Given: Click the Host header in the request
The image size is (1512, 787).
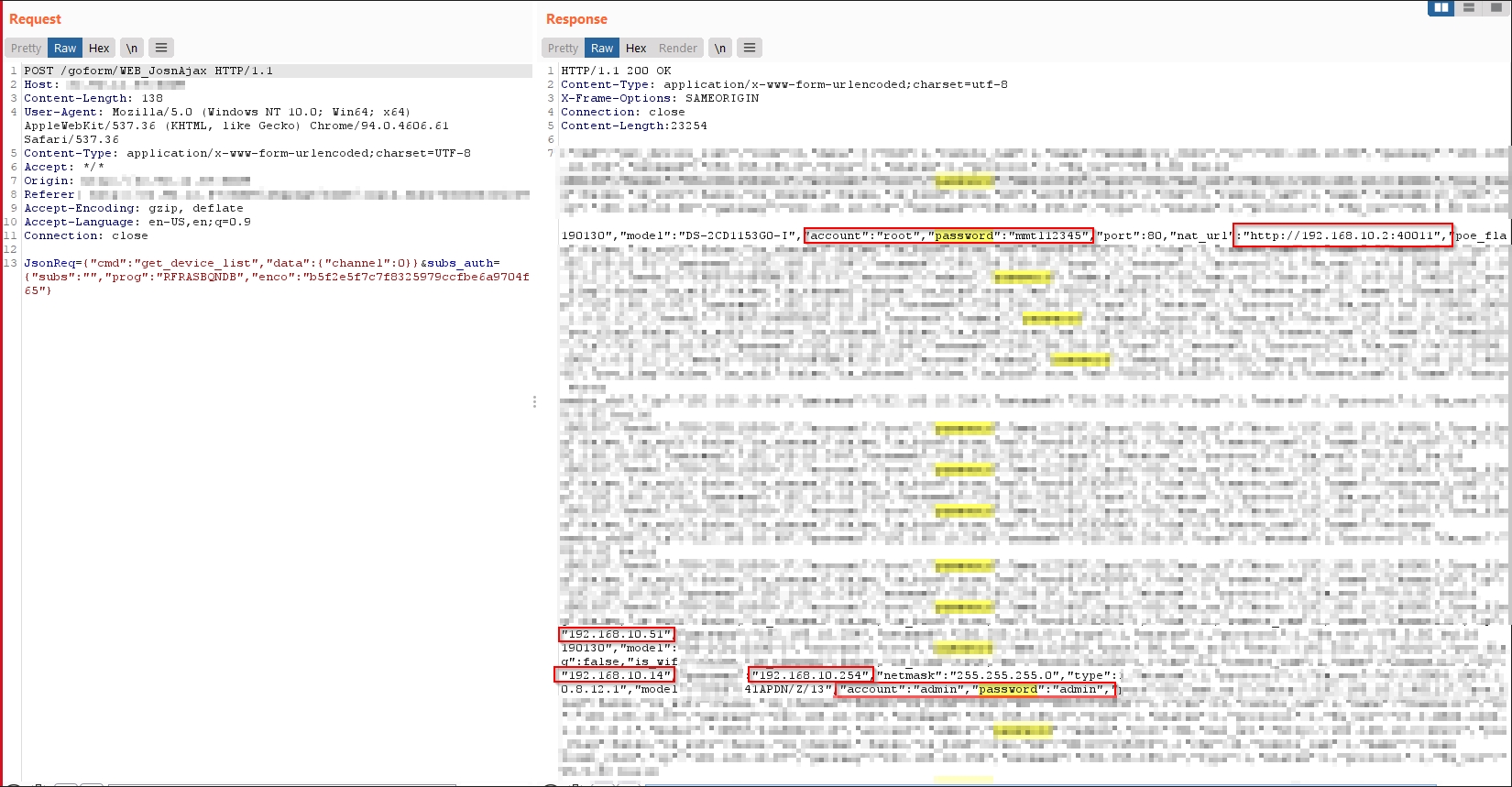Looking at the screenshot, I should click(x=104, y=84).
